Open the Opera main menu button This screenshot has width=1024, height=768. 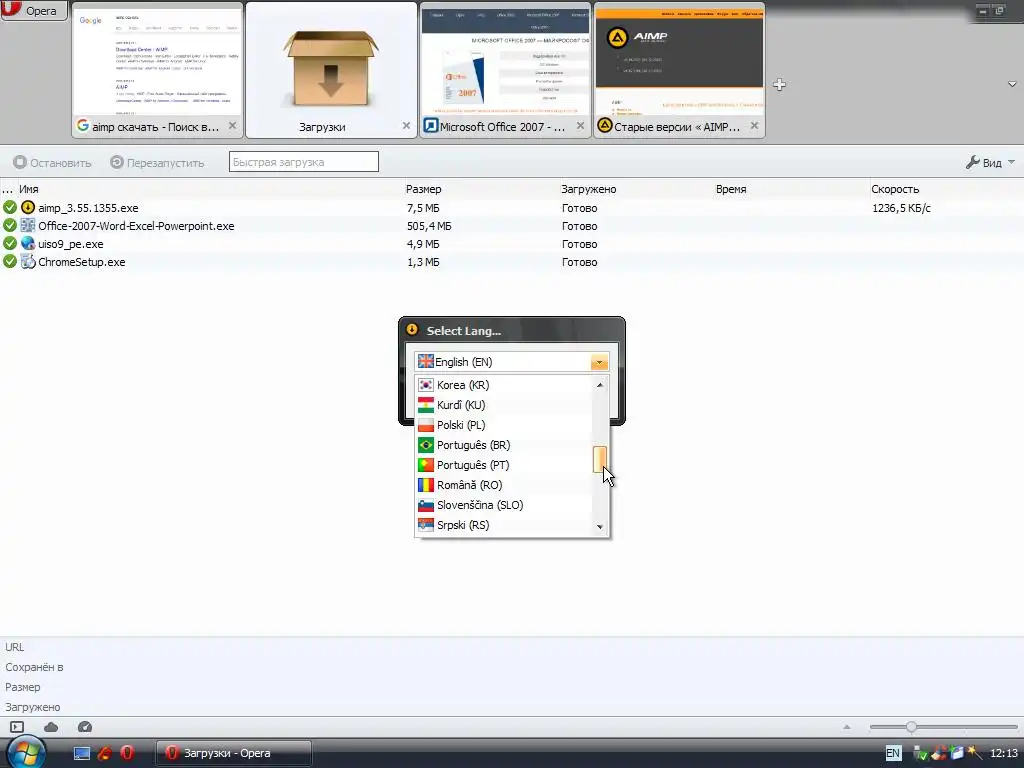tap(34, 10)
